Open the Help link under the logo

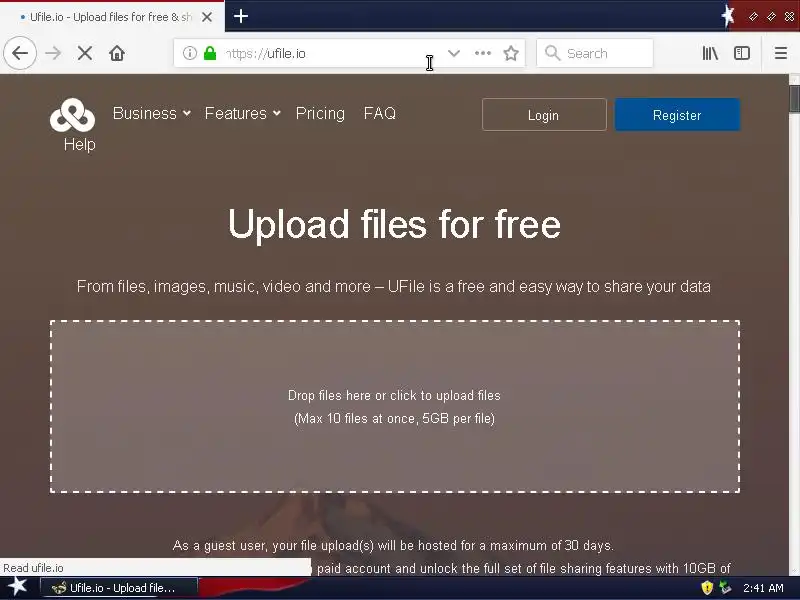coord(80,144)
